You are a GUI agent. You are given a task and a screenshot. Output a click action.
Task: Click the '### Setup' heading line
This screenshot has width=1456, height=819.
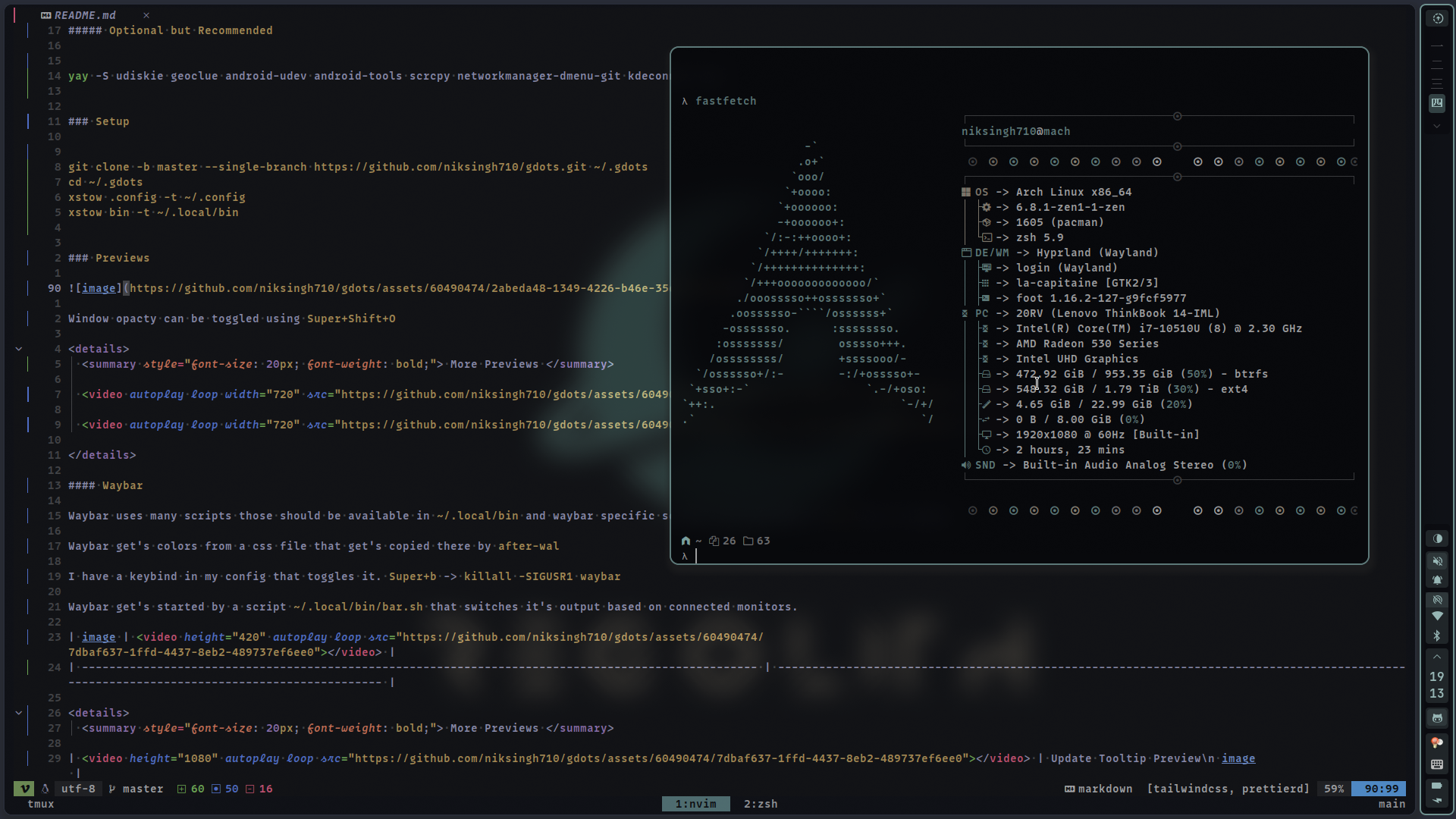99,121
